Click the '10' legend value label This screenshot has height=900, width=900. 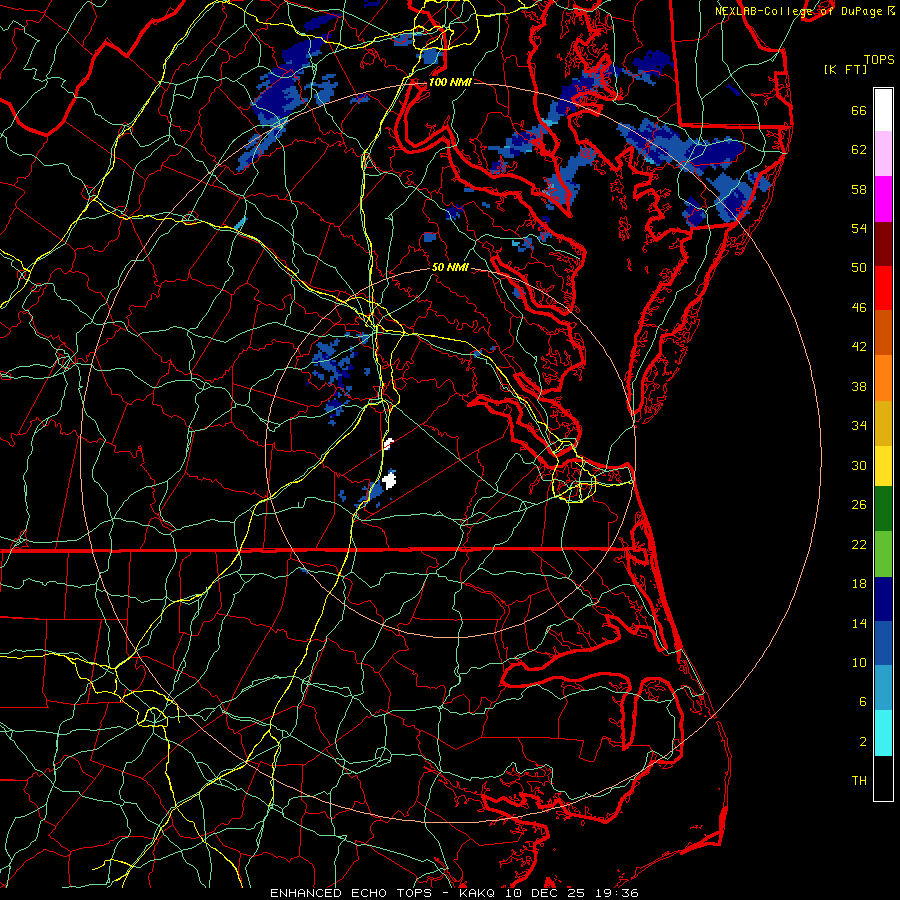pos(859,662)
